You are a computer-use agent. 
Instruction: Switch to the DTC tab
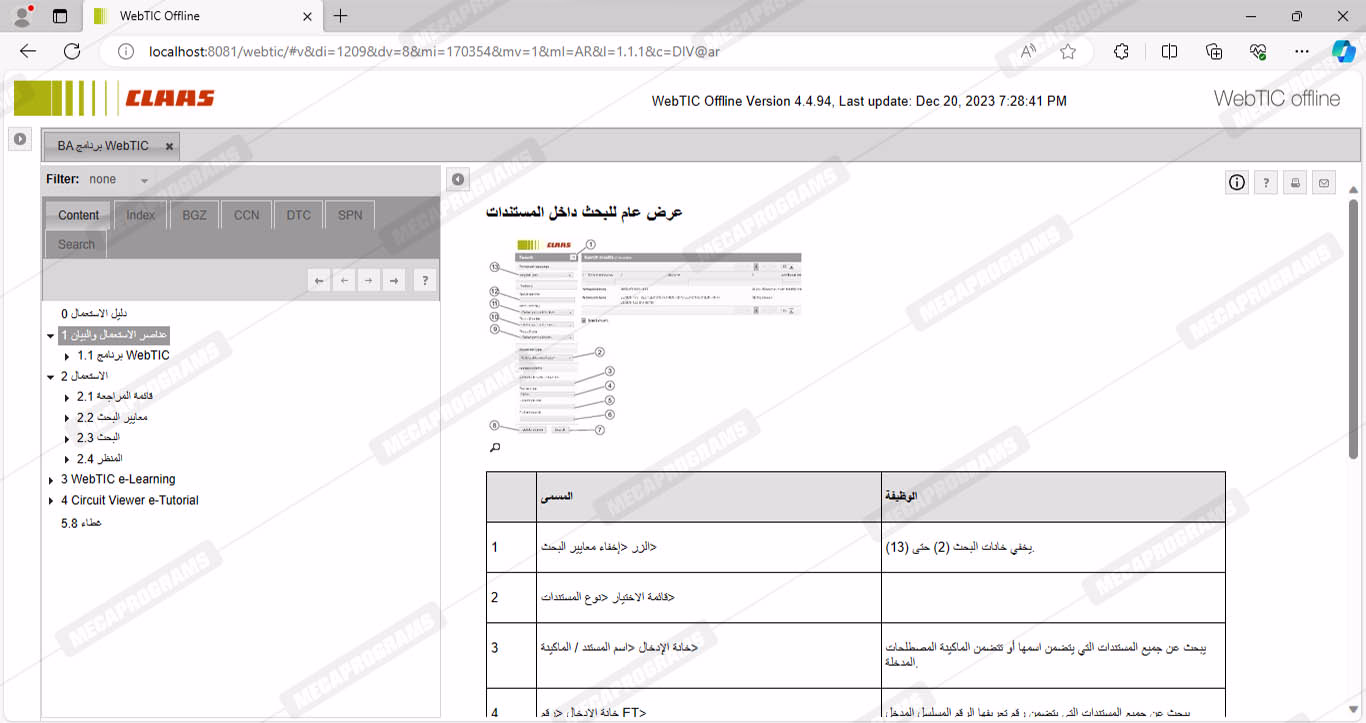298,215
